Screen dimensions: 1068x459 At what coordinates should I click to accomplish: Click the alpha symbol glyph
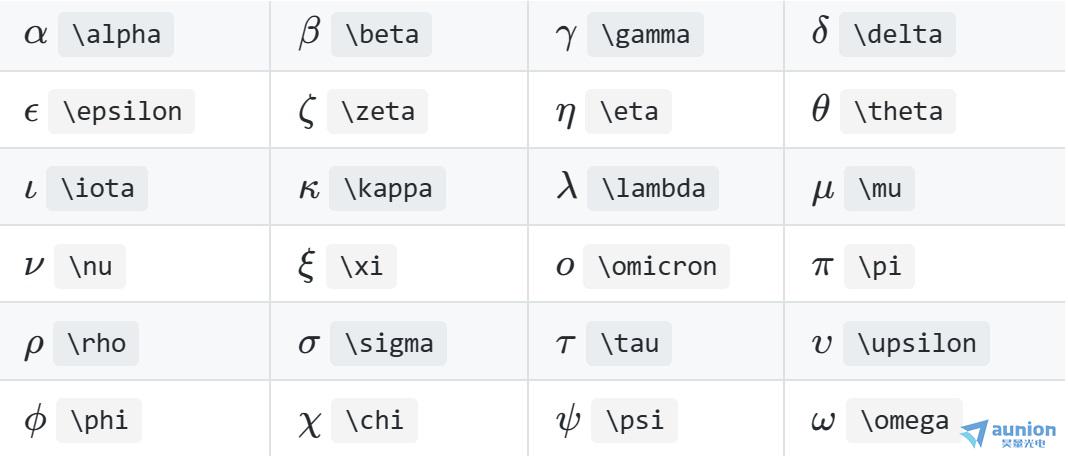coord(35,35)
